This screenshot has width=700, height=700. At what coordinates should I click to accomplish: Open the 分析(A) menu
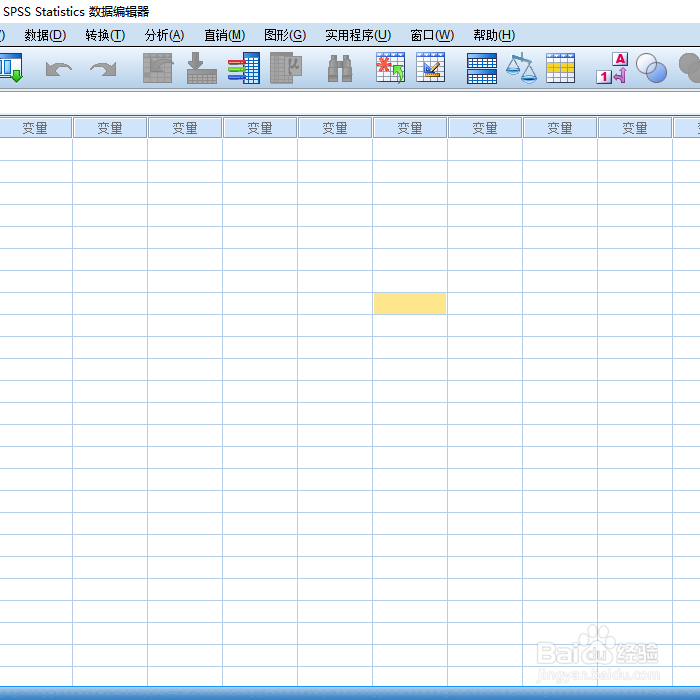tap(164, 35)
